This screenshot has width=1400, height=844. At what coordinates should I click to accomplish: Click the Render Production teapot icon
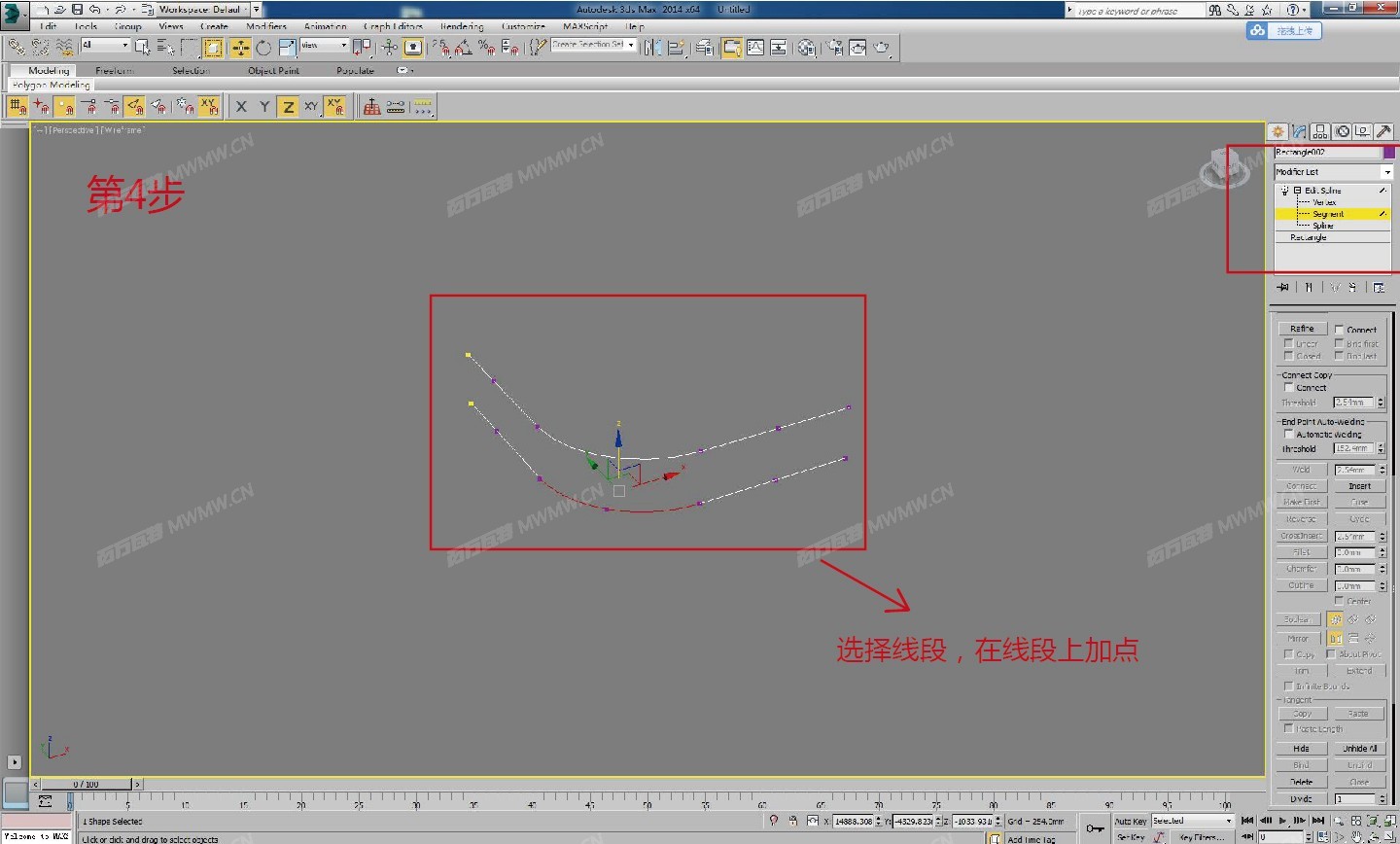click(x=882, y=47)
